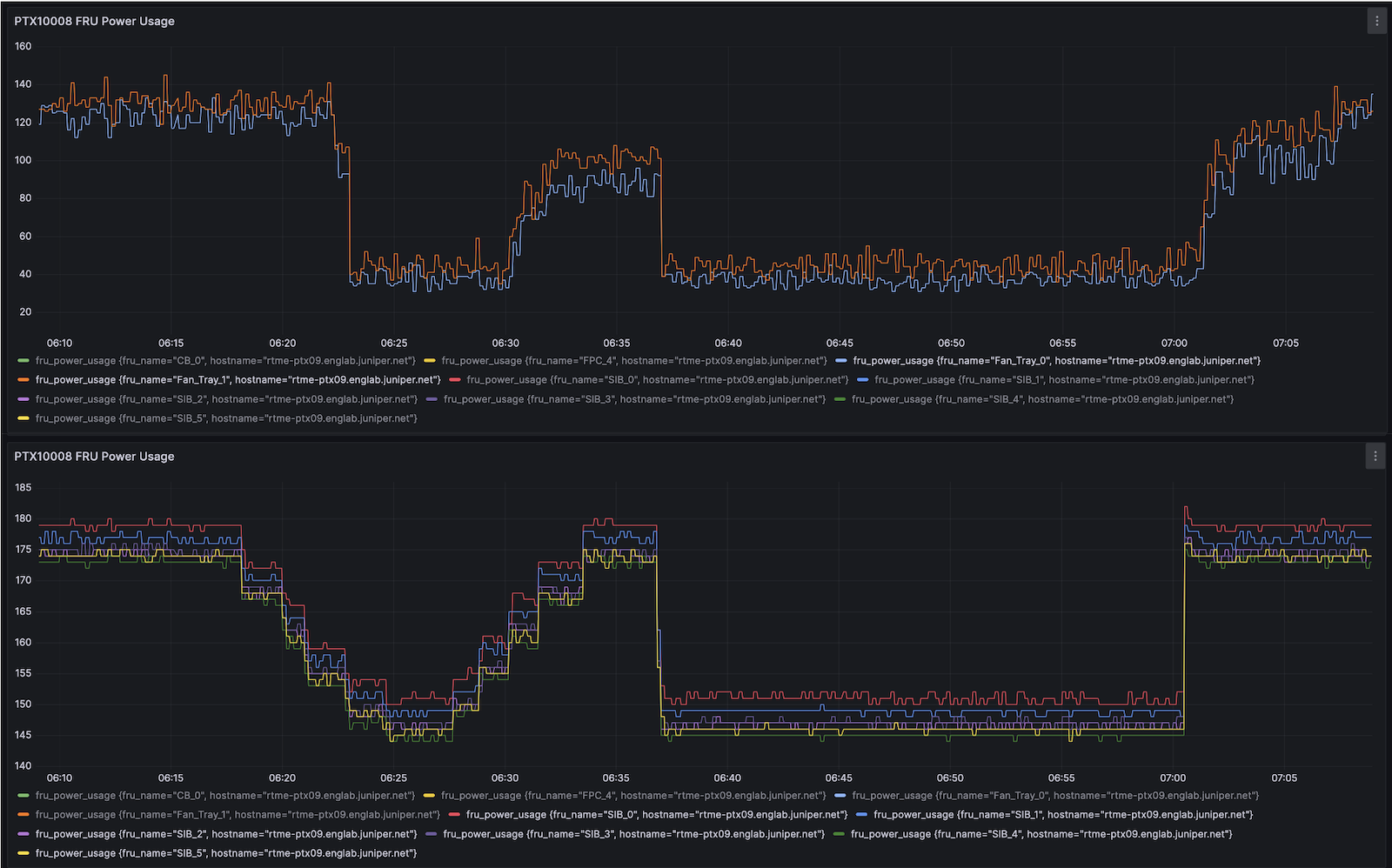This screenshot has width=1392, height=868.
Task: Toggle SIB_5 series in upper panel legend
Action: (226, 417)
